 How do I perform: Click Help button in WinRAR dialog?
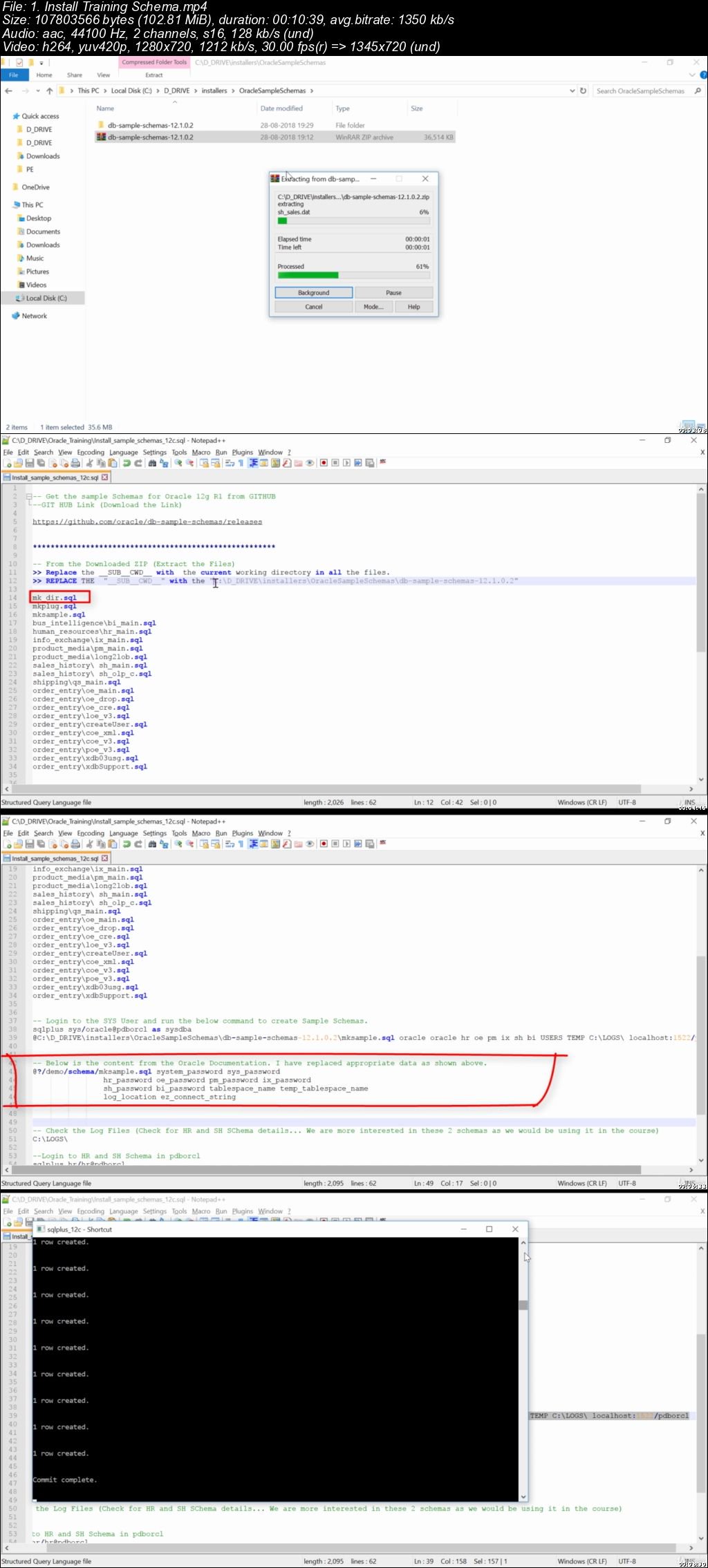click(413, 307)
